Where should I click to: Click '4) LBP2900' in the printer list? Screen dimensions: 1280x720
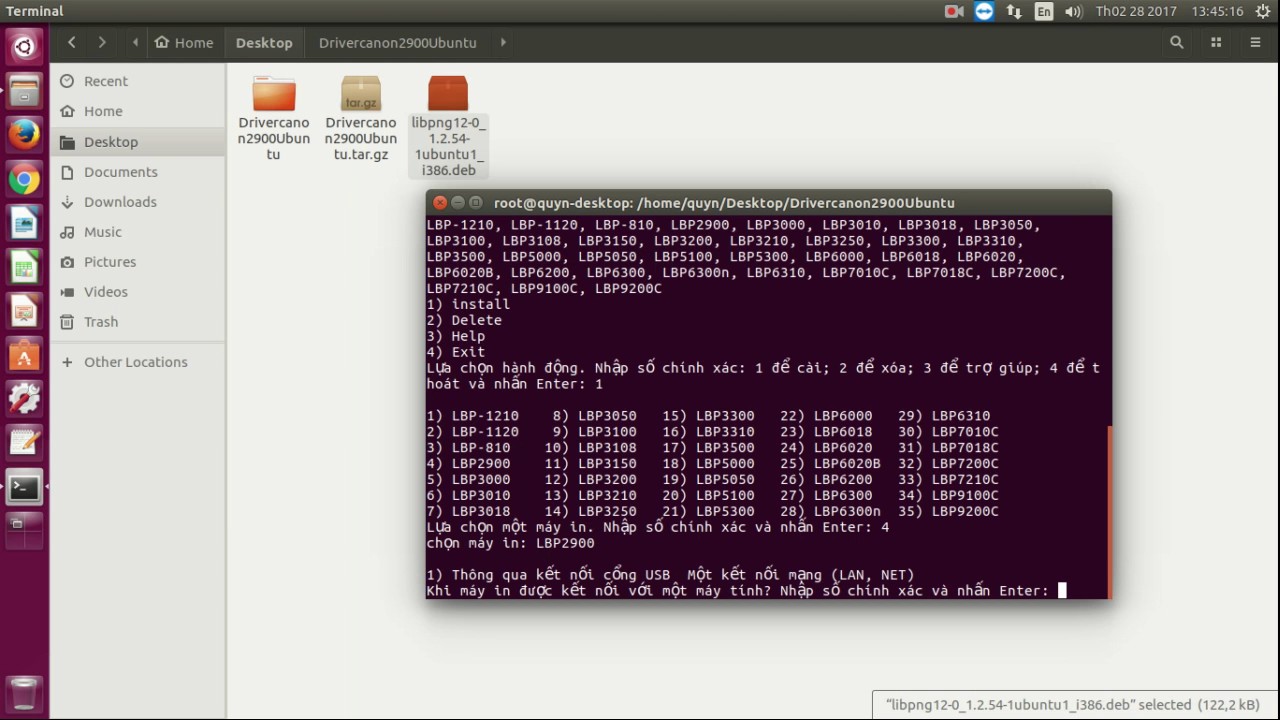coord(468,463)
